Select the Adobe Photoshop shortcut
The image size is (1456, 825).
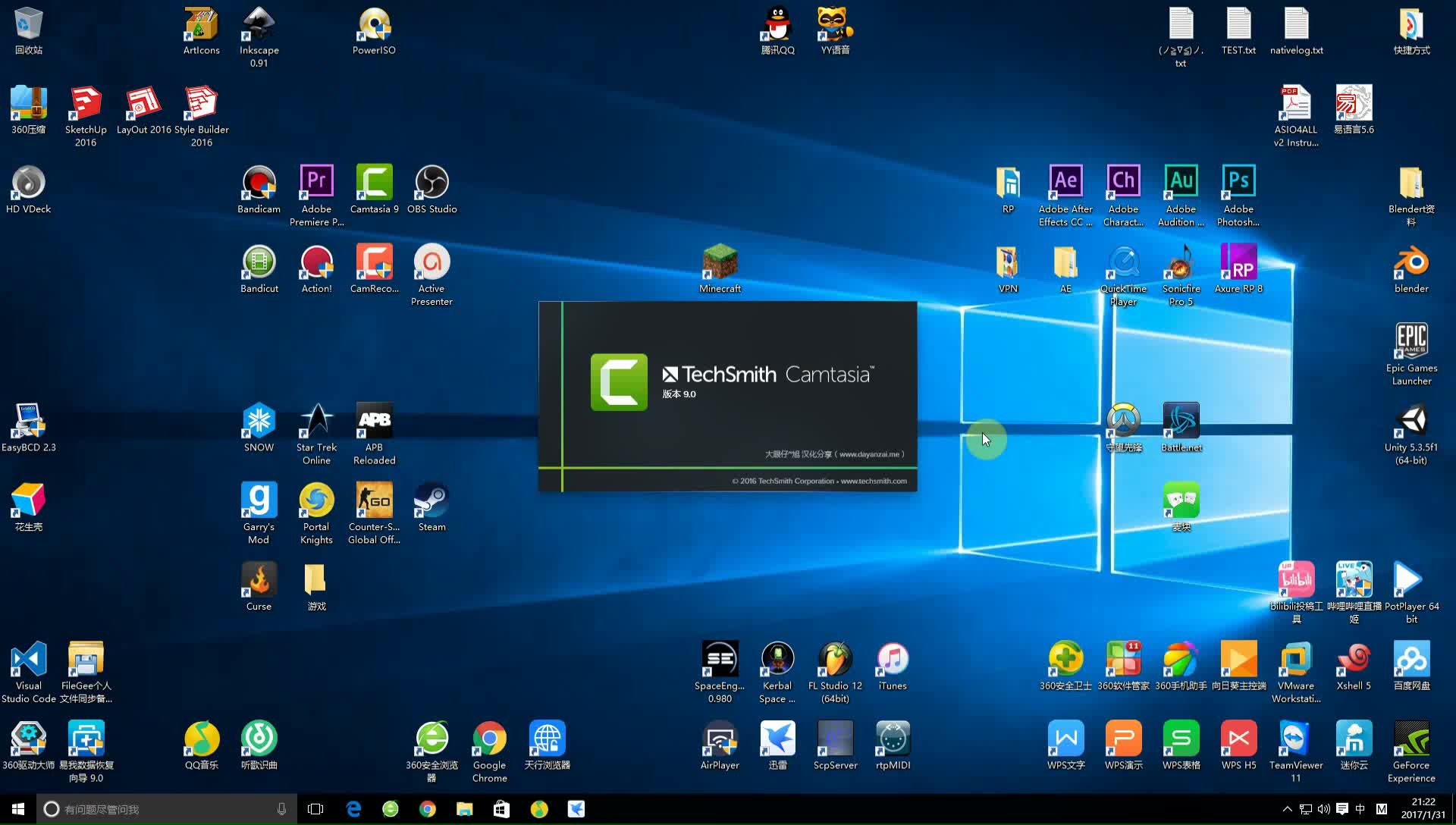click(1238, 196)
